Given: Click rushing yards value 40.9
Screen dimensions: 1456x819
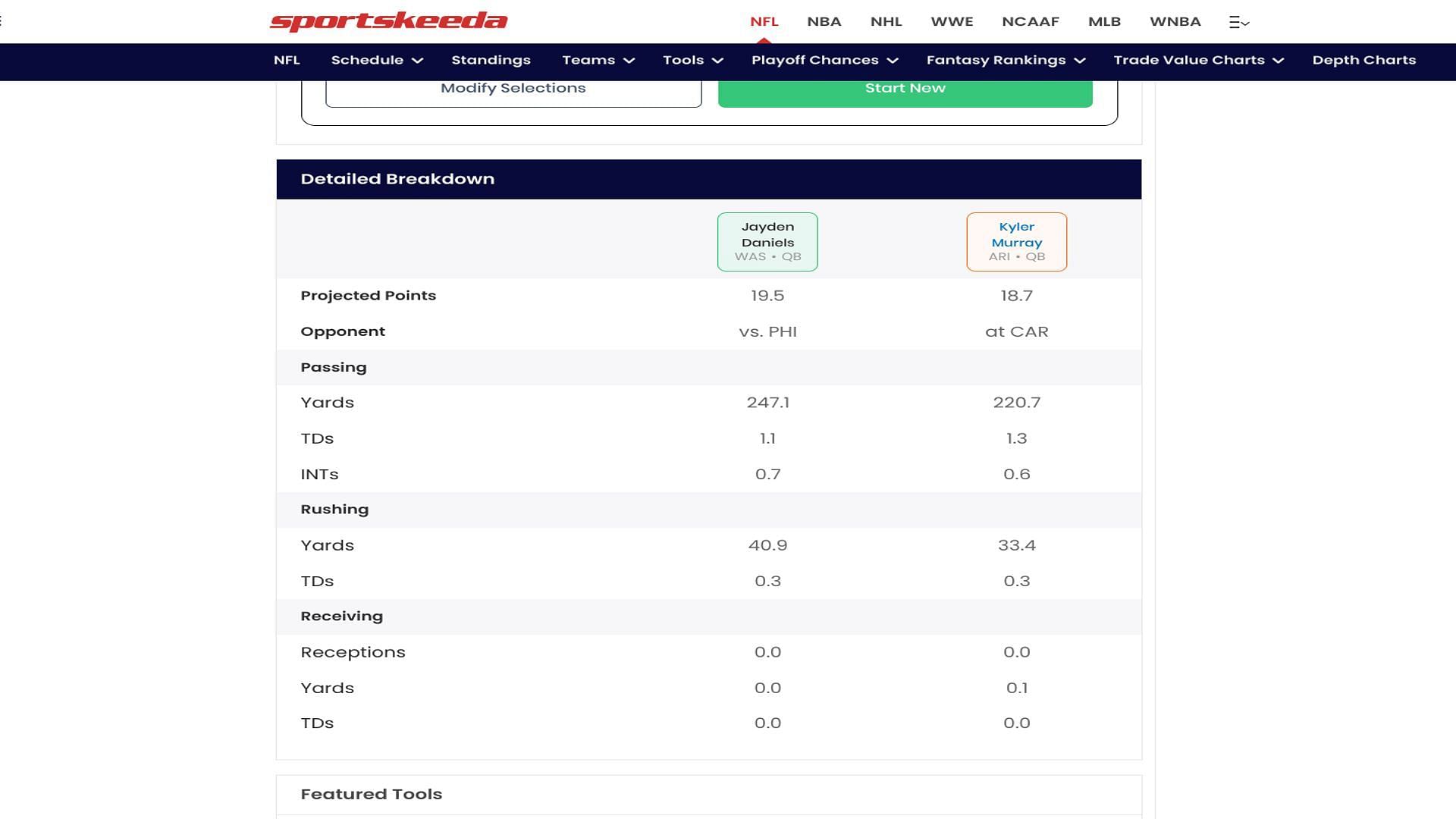Looking at the screenshot, I should point(767,545).
